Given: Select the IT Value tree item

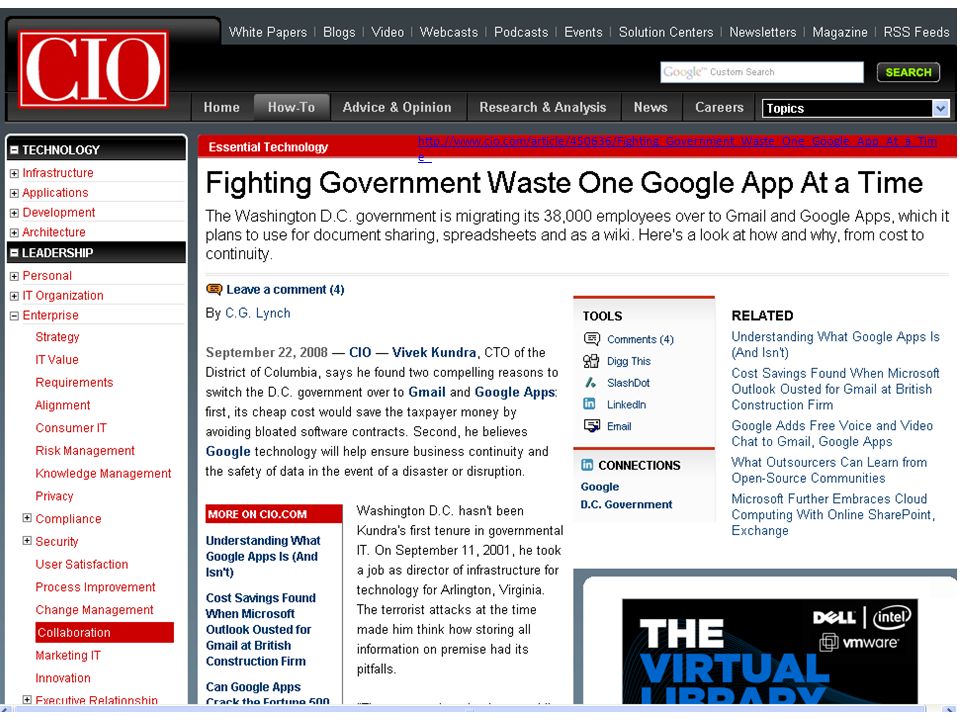Looking at the screenshot, I should [56, 359].
